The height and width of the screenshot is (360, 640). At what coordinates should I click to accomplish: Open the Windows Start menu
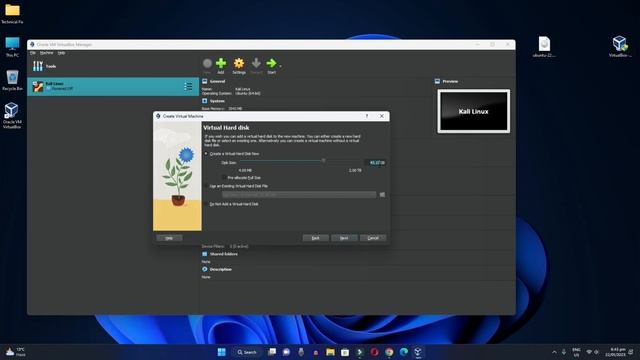222,352
